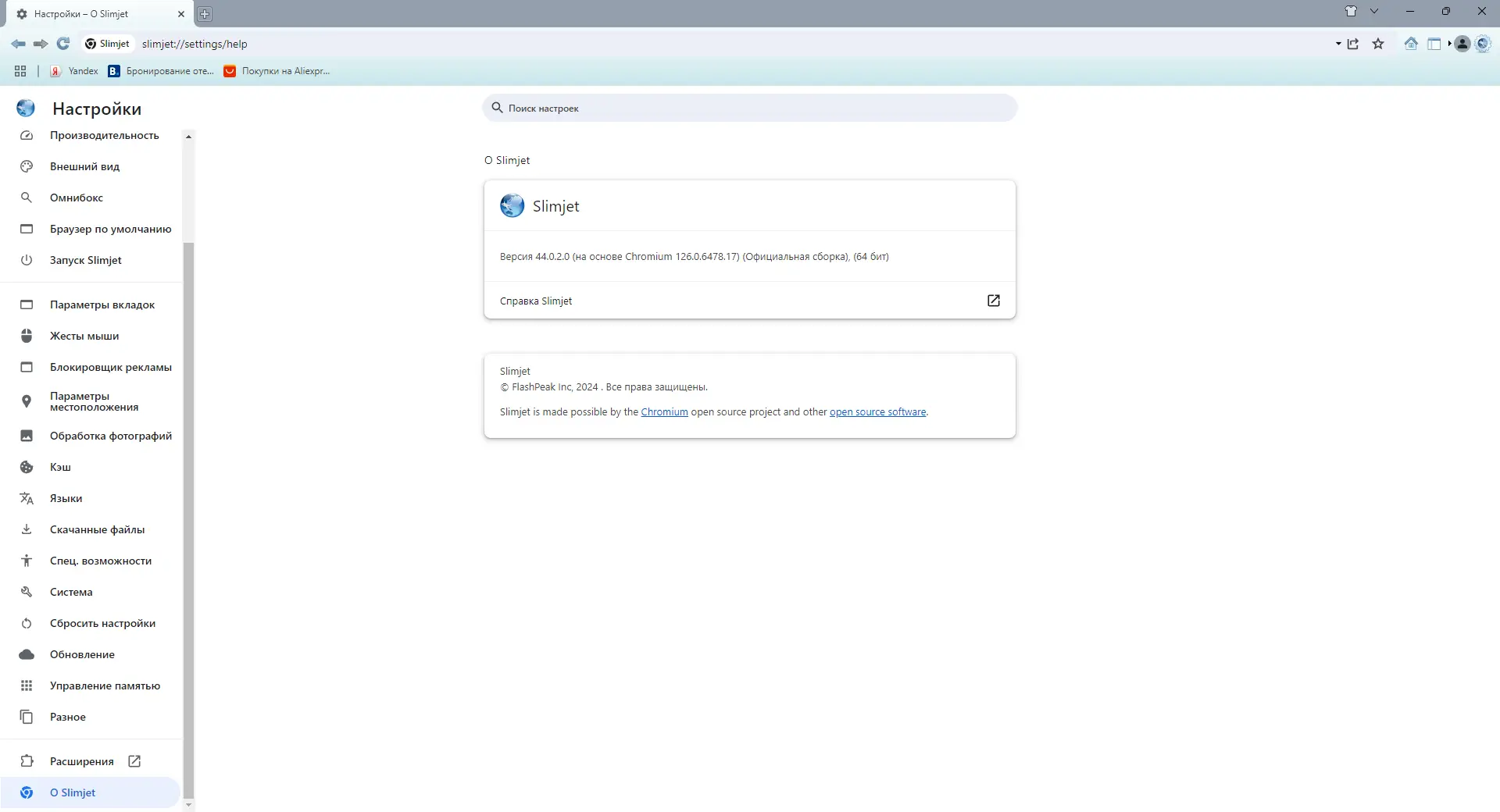Screen dimensions: 1500x812
Task: Bookmark this page with the star
Action: (x=1378, y=44)
